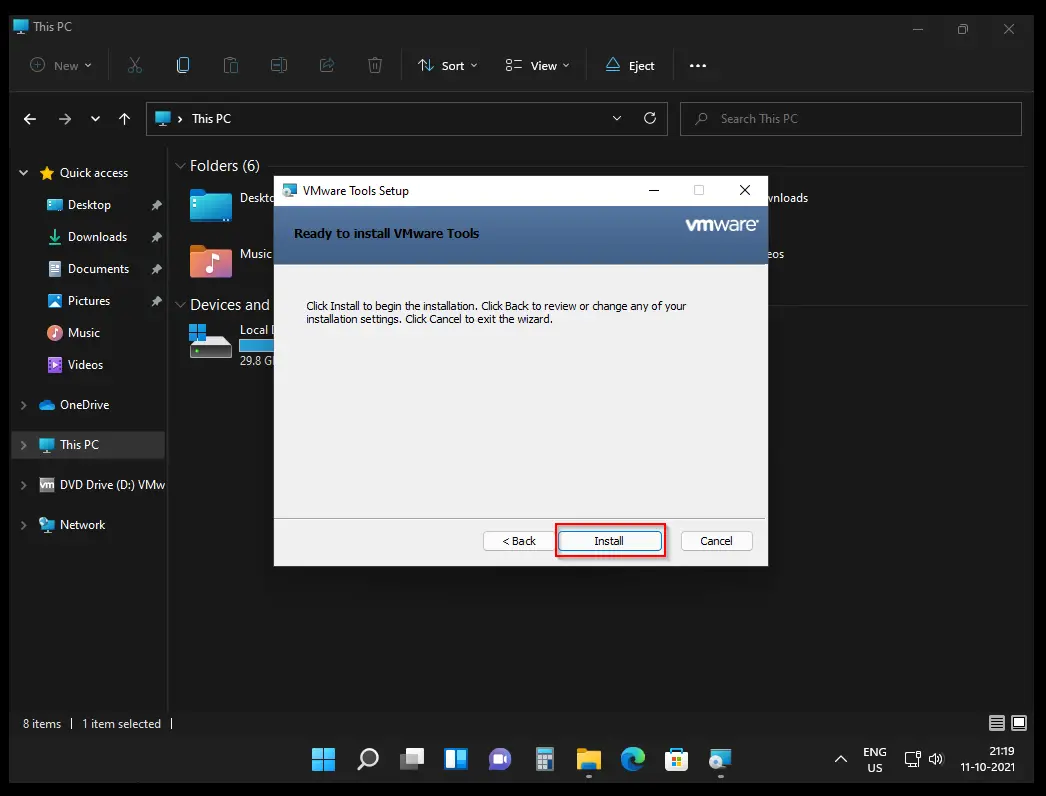The image size is (1046, 796).
Task: Expand the OneDrive tree node
Action: point(23,405)
